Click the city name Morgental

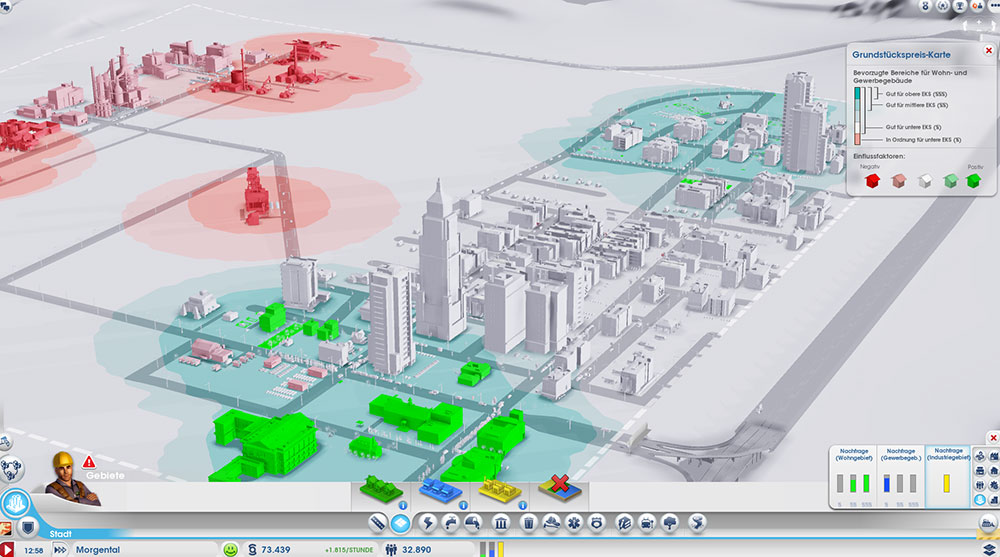click(98, 549)
